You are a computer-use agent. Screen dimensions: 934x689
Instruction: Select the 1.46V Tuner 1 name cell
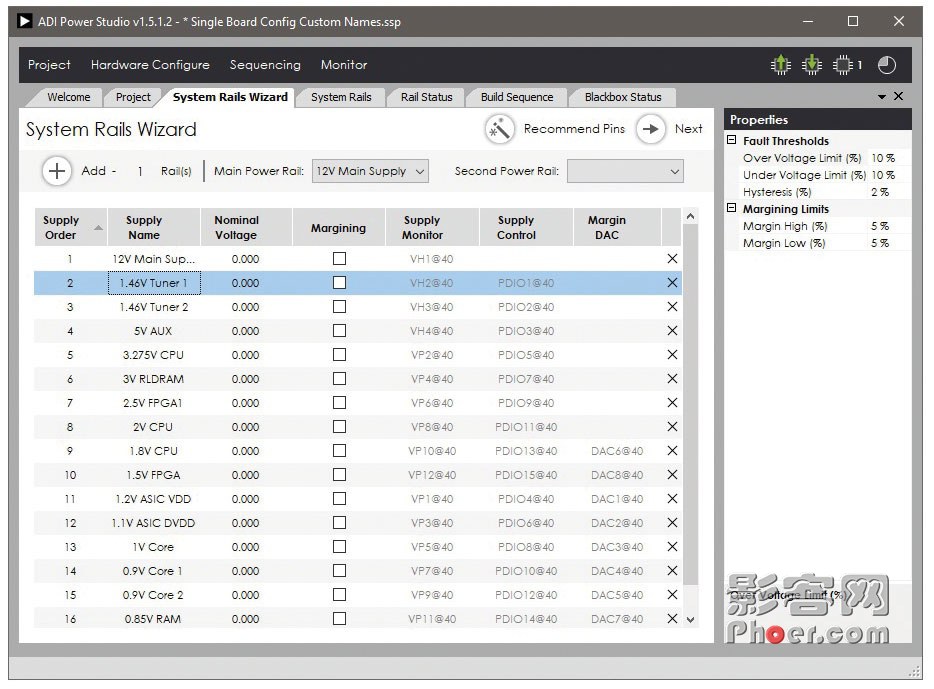(x=154, y=283)
